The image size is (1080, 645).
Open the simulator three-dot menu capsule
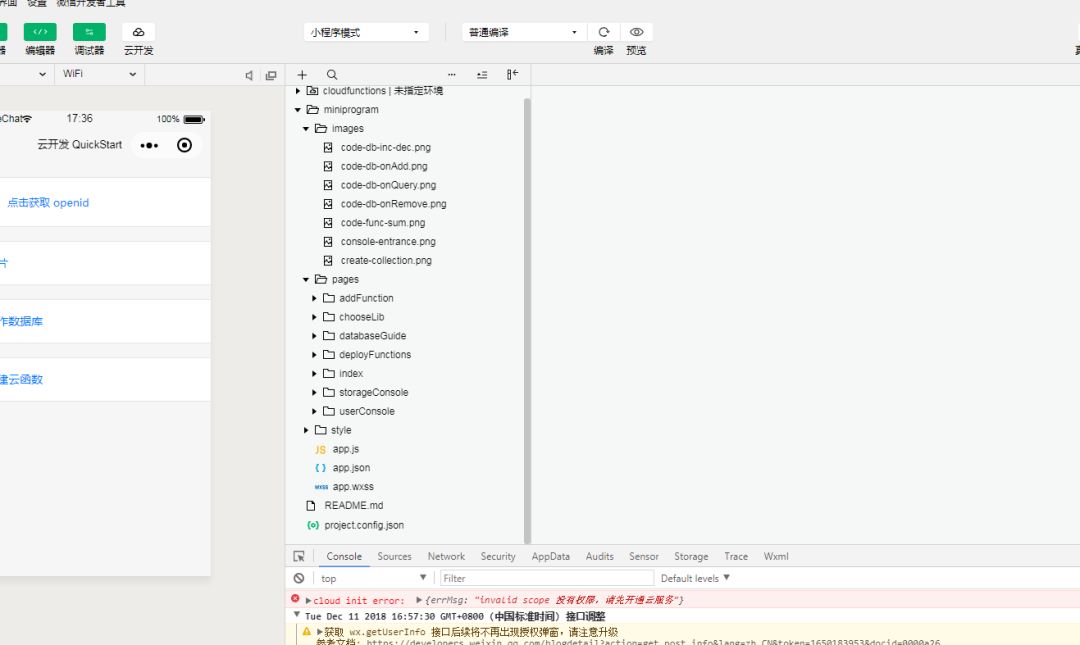click(149, 145)
